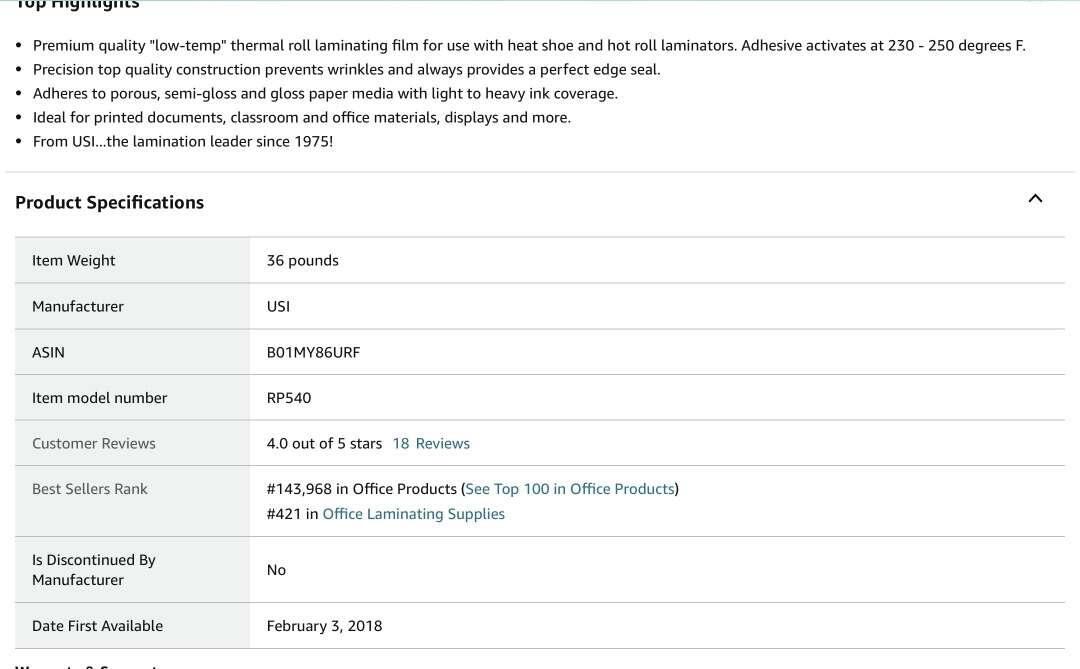1080x669 pixels.
Task: Collapse the Product Specifications section chevron
Action: (1035, 198)
